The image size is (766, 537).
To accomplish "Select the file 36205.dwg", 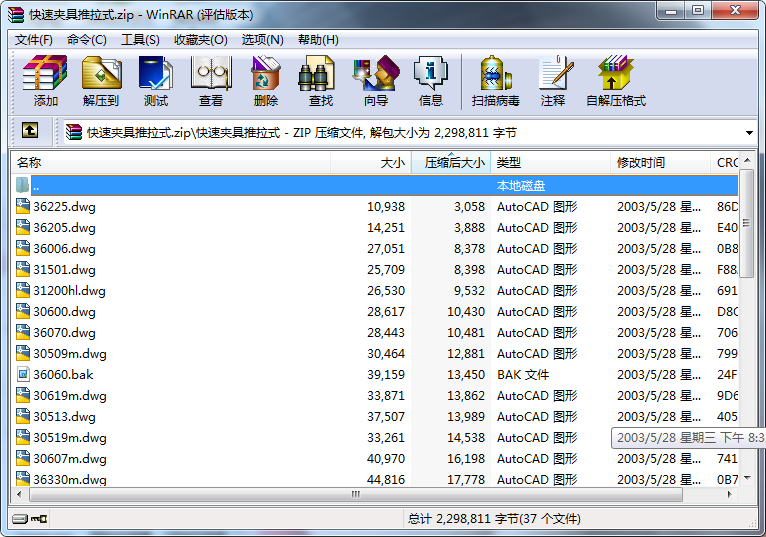I will (64, 228).
